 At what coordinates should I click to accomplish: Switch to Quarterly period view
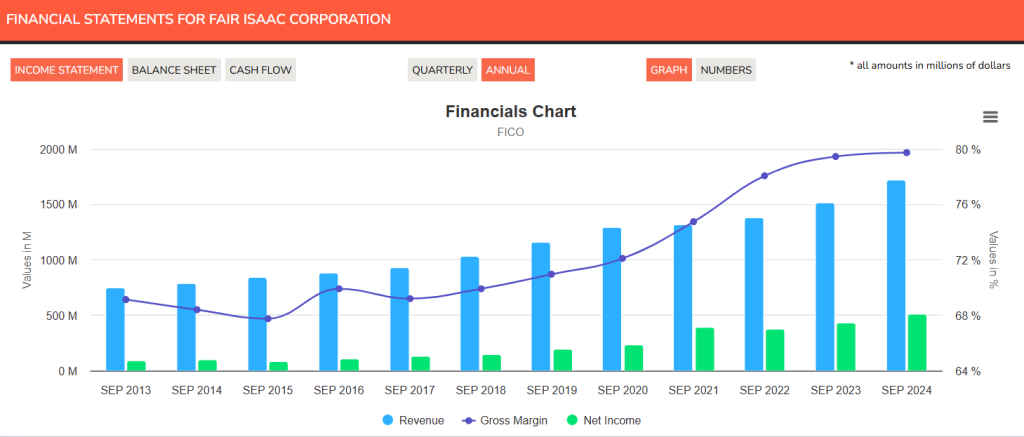pos(442,70)
